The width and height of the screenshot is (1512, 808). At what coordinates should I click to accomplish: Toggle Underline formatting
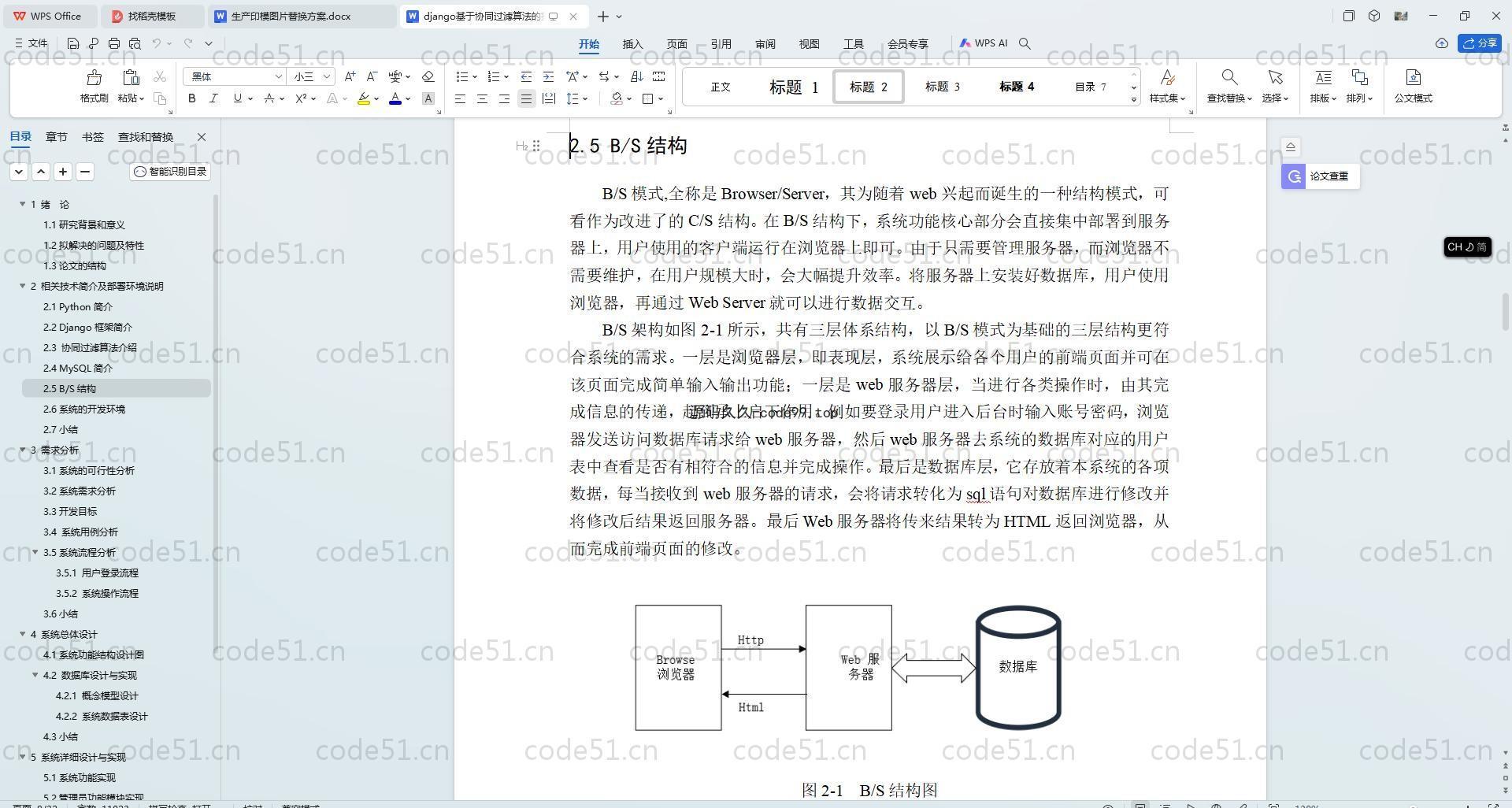(x=237, y=98)
